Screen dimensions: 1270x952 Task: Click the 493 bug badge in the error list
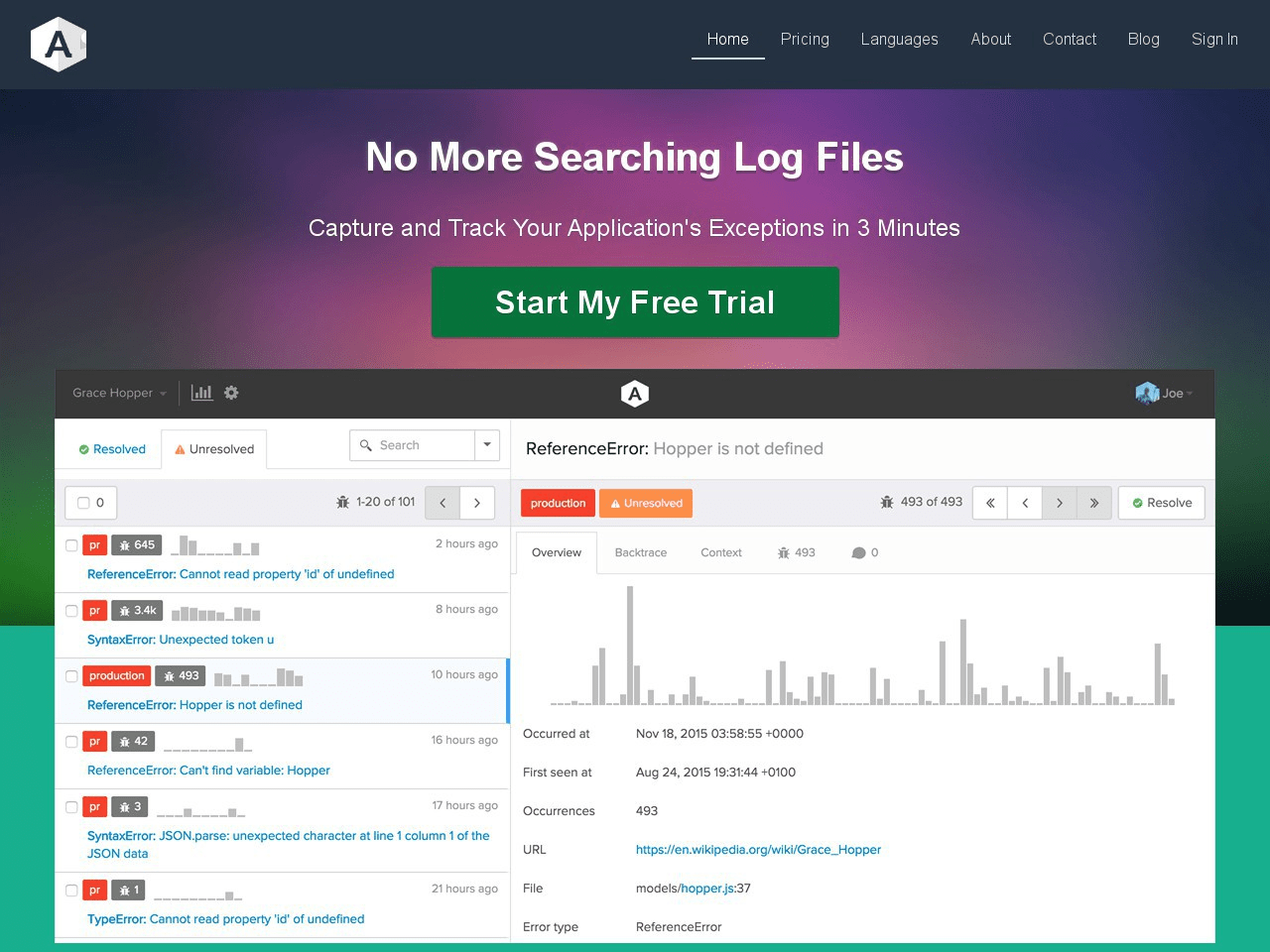click(181, 675)
